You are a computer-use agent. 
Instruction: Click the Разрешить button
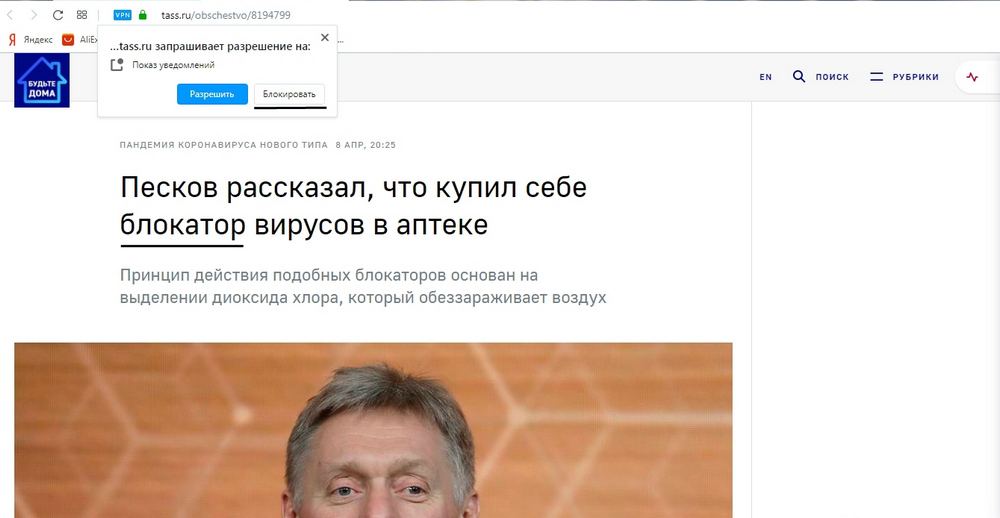point(212,94)
